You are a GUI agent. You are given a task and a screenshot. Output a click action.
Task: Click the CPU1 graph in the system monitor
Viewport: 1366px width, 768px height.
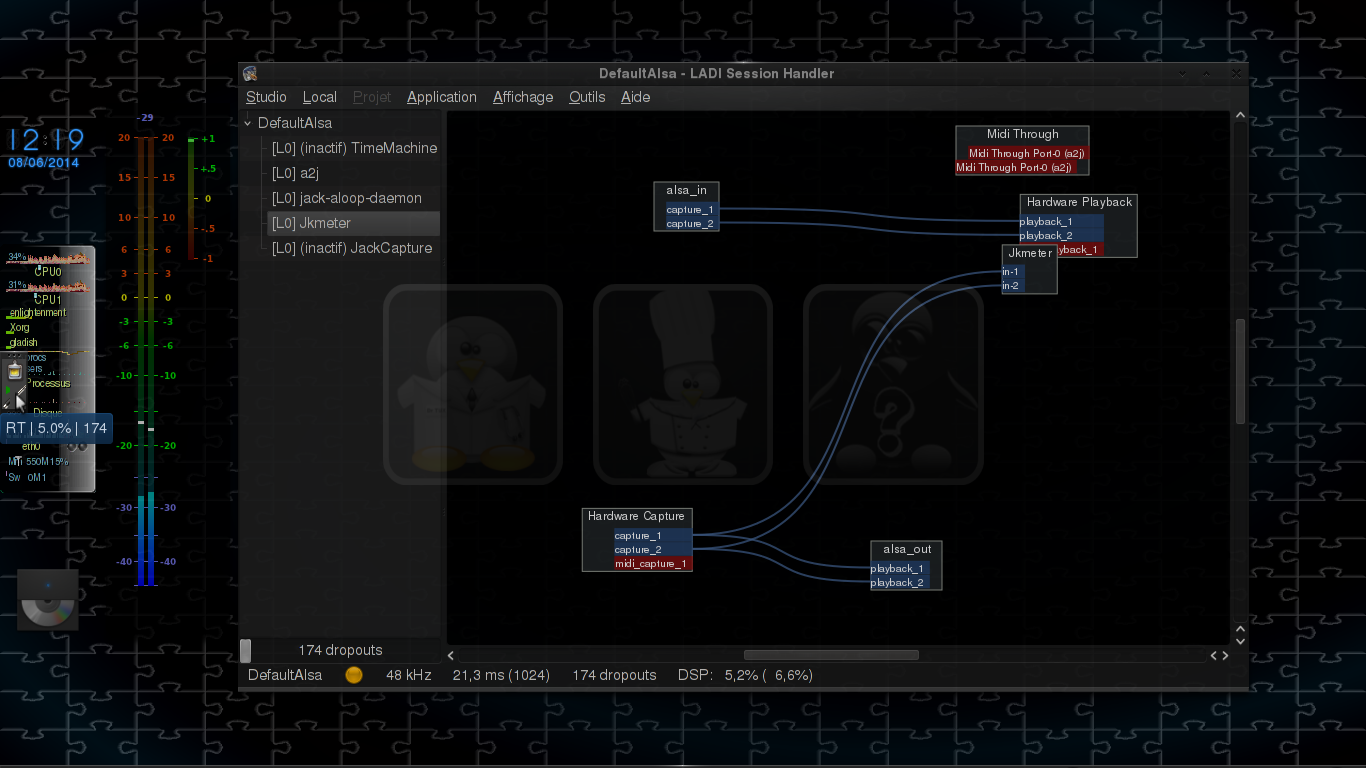pyautogui.click(x=48, y=287)
